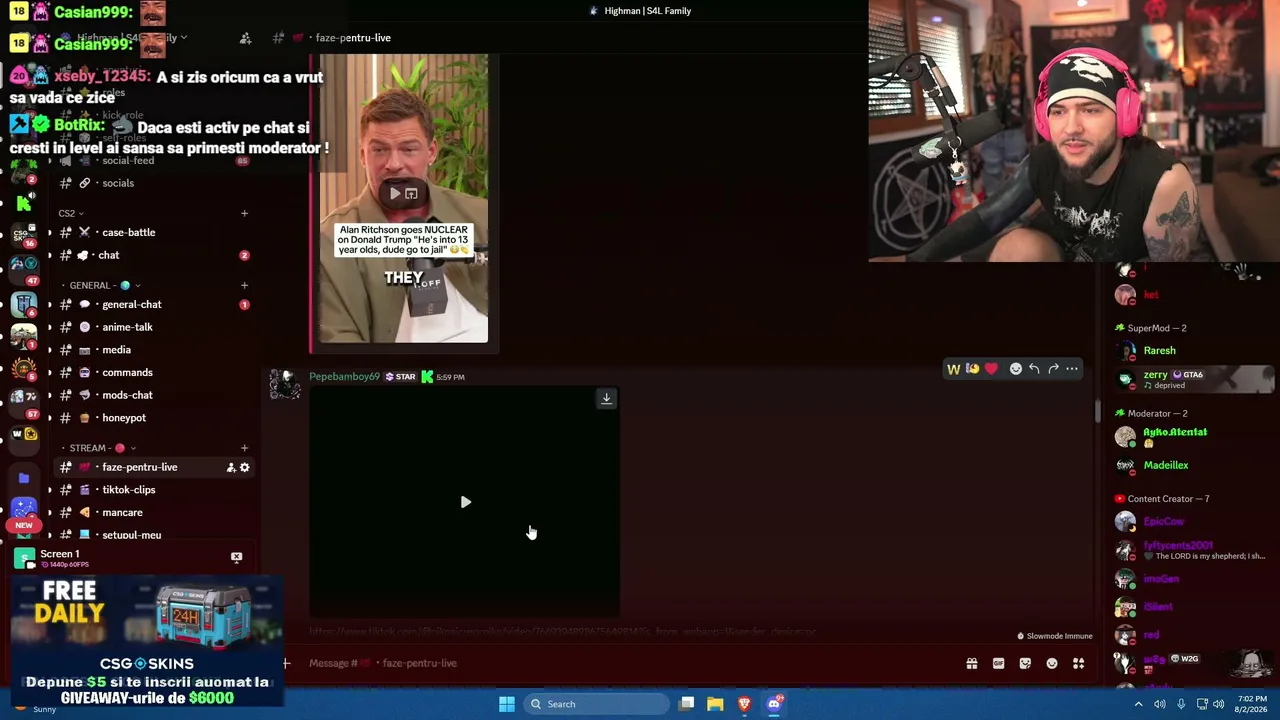Viewport: 1280px width, 720px height.
Task: Download the video attachment from Pepebamboy69
Action: point(606,398)
